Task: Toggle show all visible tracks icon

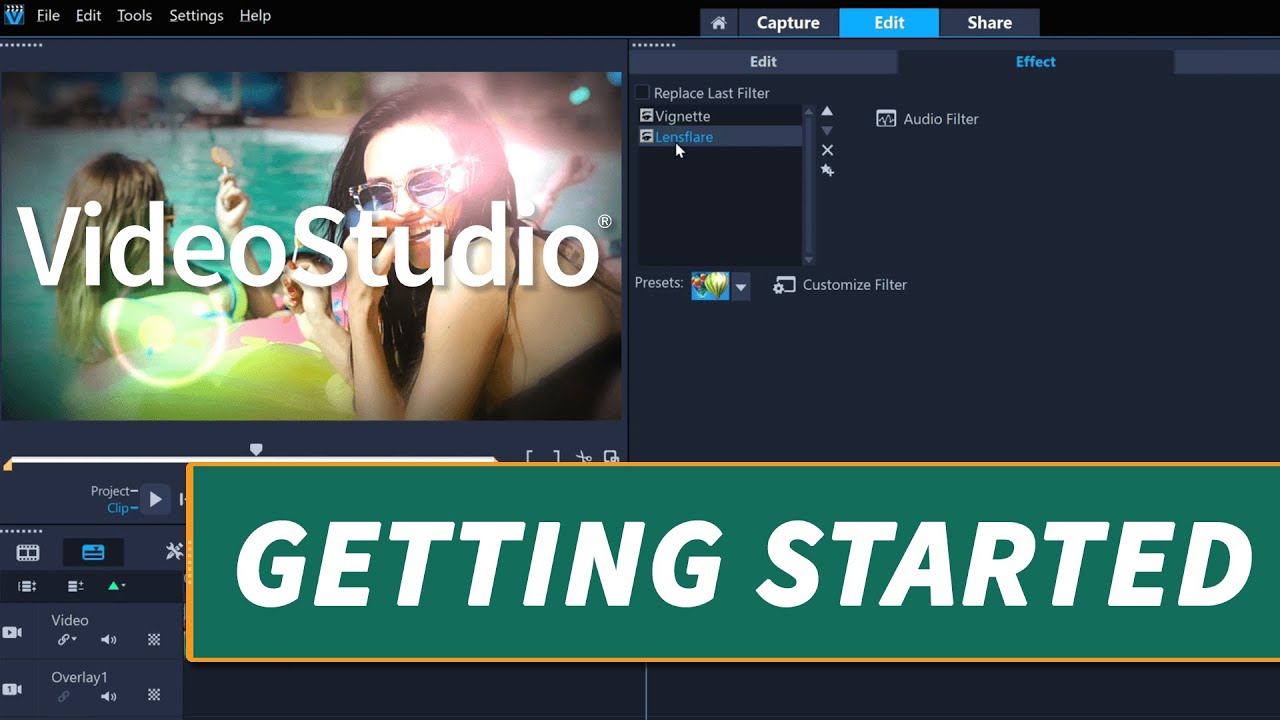Action: coord(27,586)
